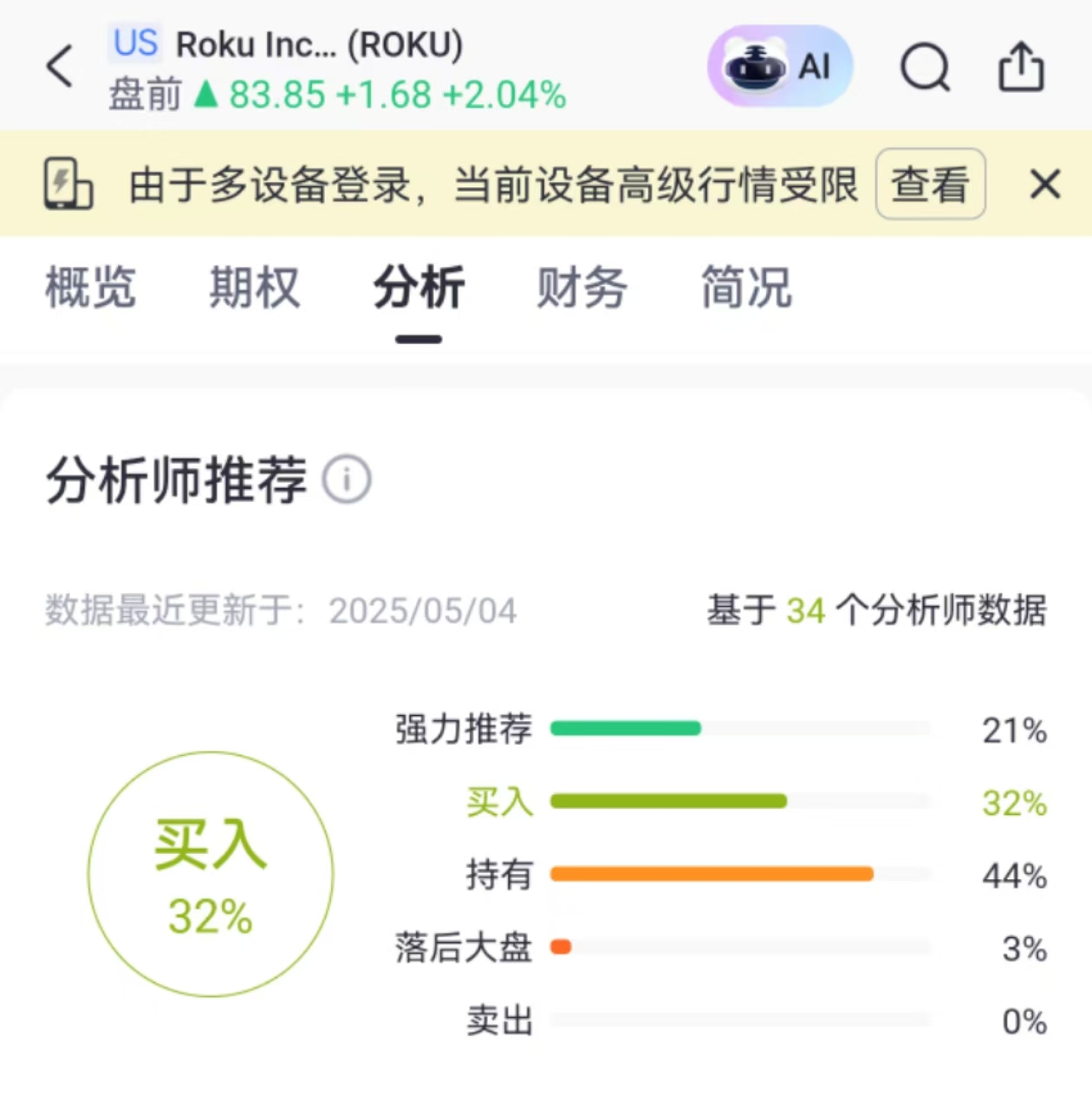Tap the multi-device phone warning icon
Image resolution: width=1092 pixels, height=1101 pixels.
click(68, 184)
